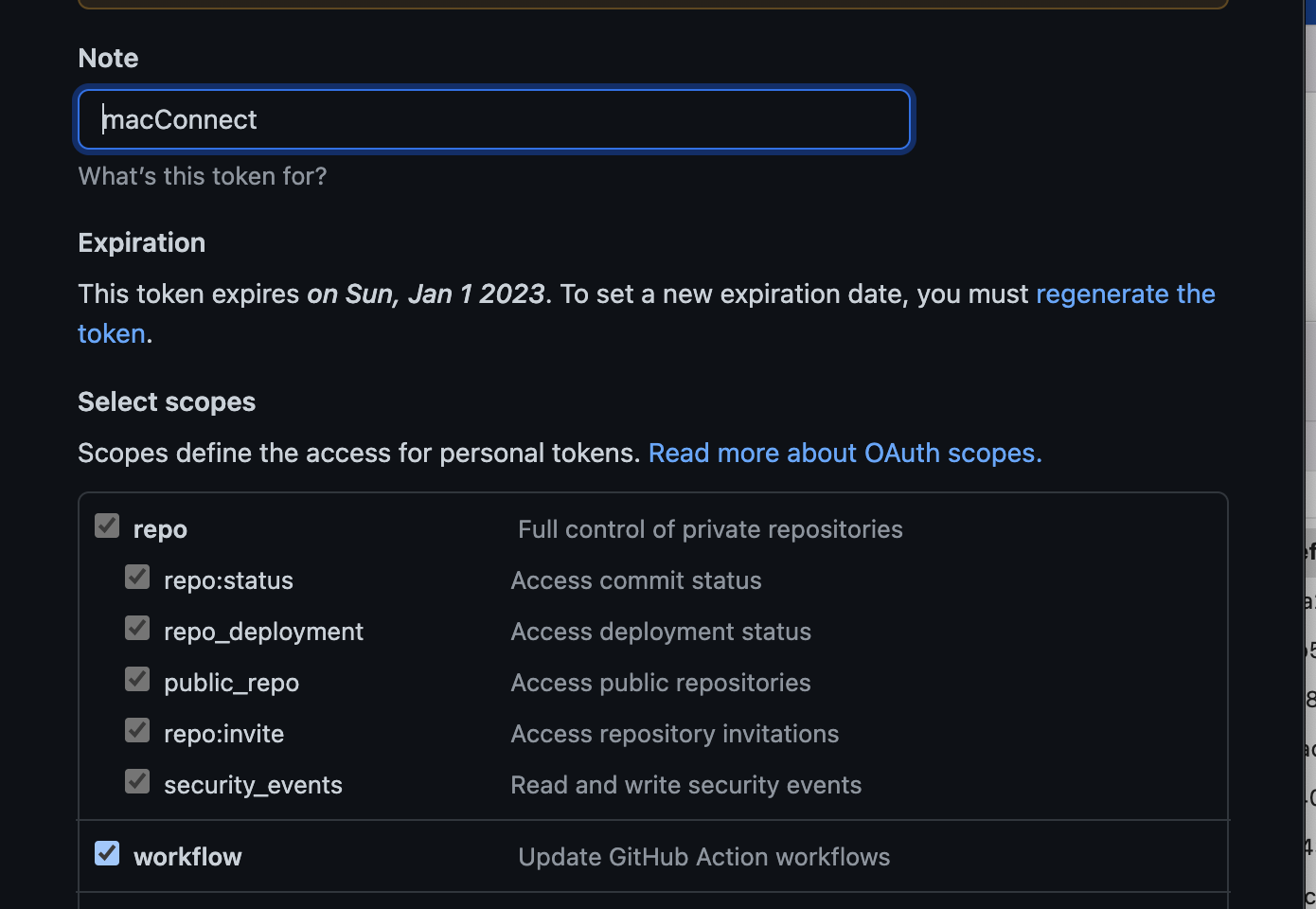Open the regenerate the token link
This screenshot has width=1316, height=909.
click(x=1125, y=294)
